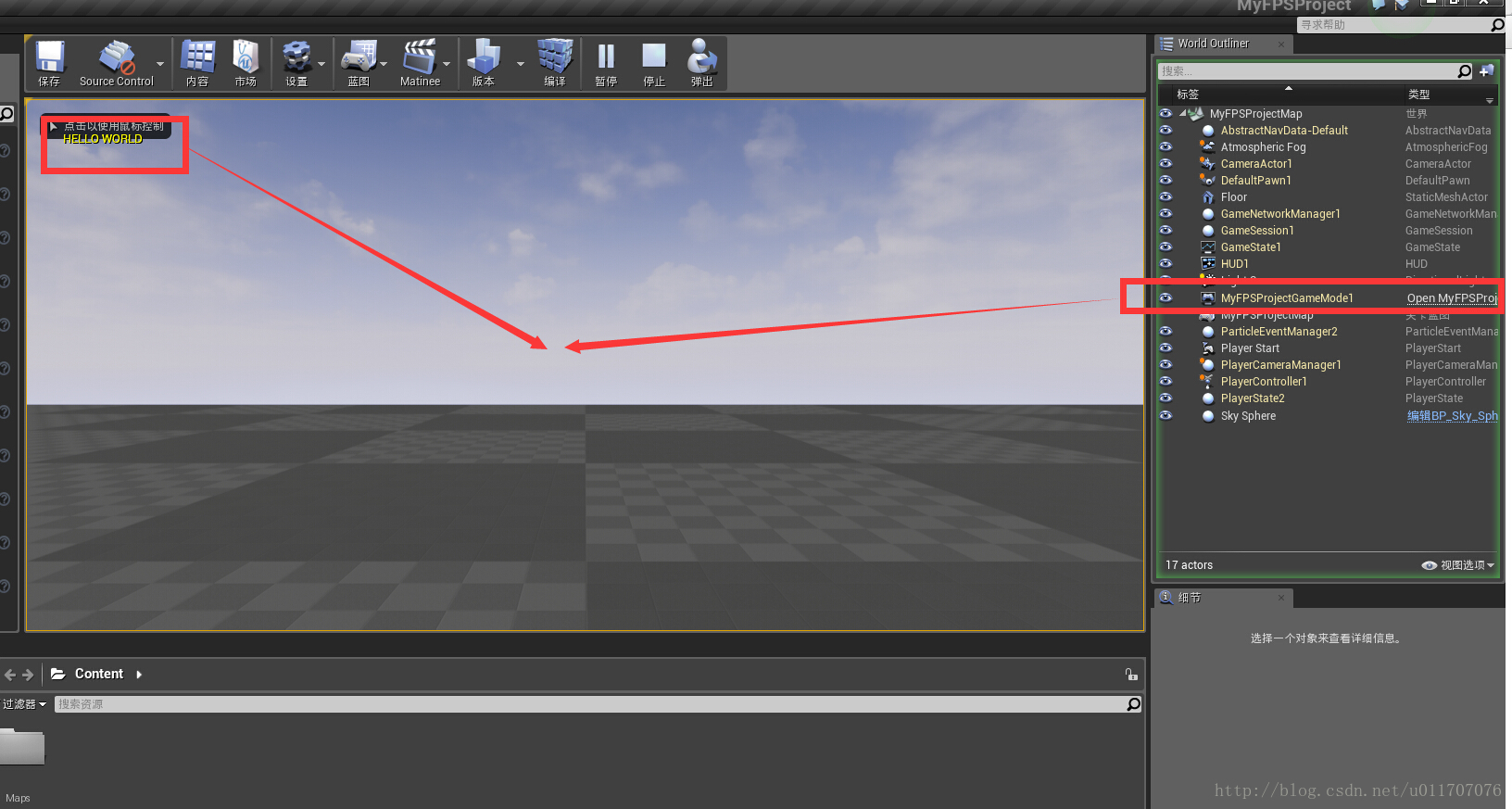Close the Details (细节) tab
1512x809 pixels.
point(1281,598)
